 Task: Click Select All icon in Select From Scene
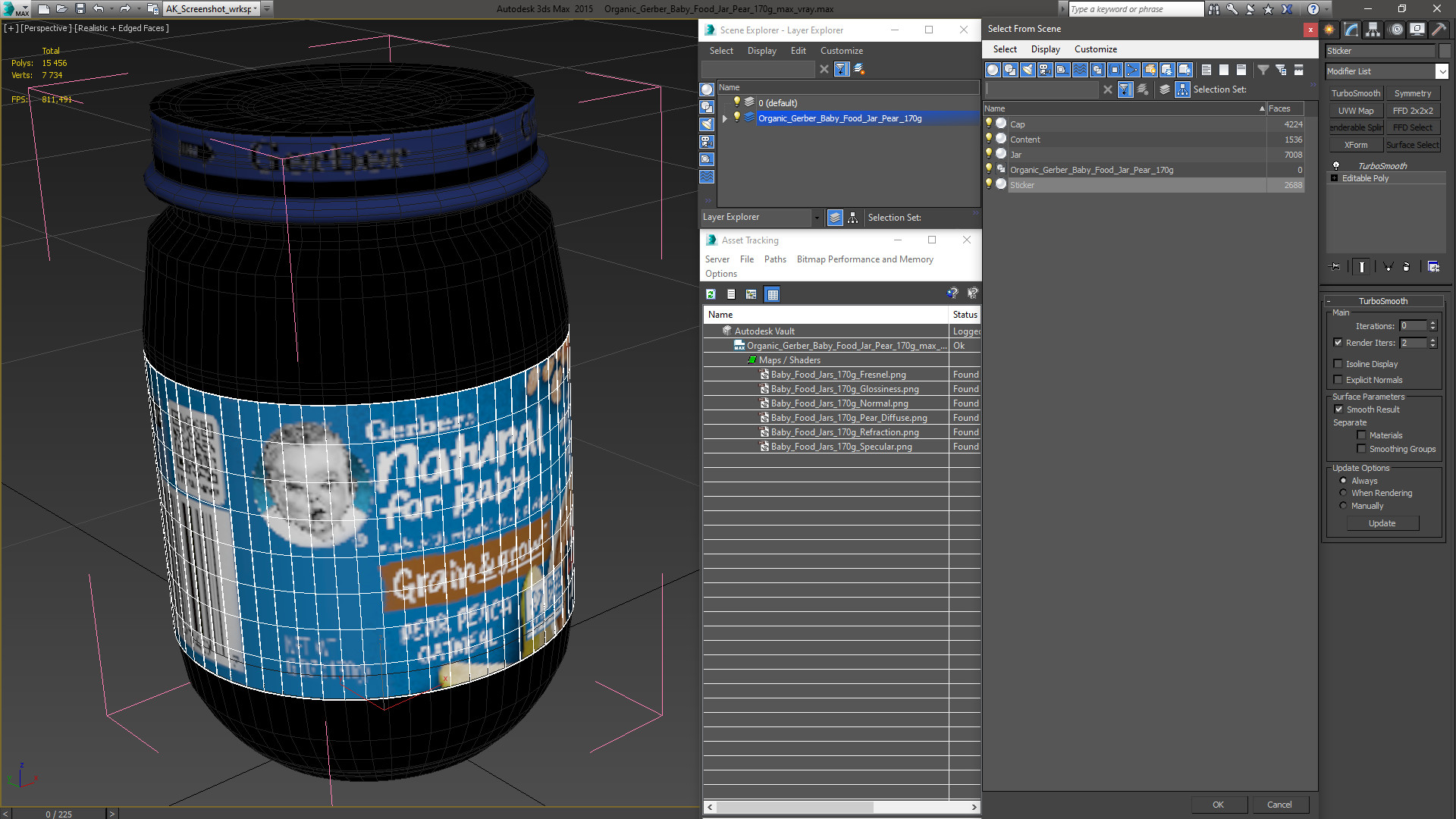[x=1206, y=70]
